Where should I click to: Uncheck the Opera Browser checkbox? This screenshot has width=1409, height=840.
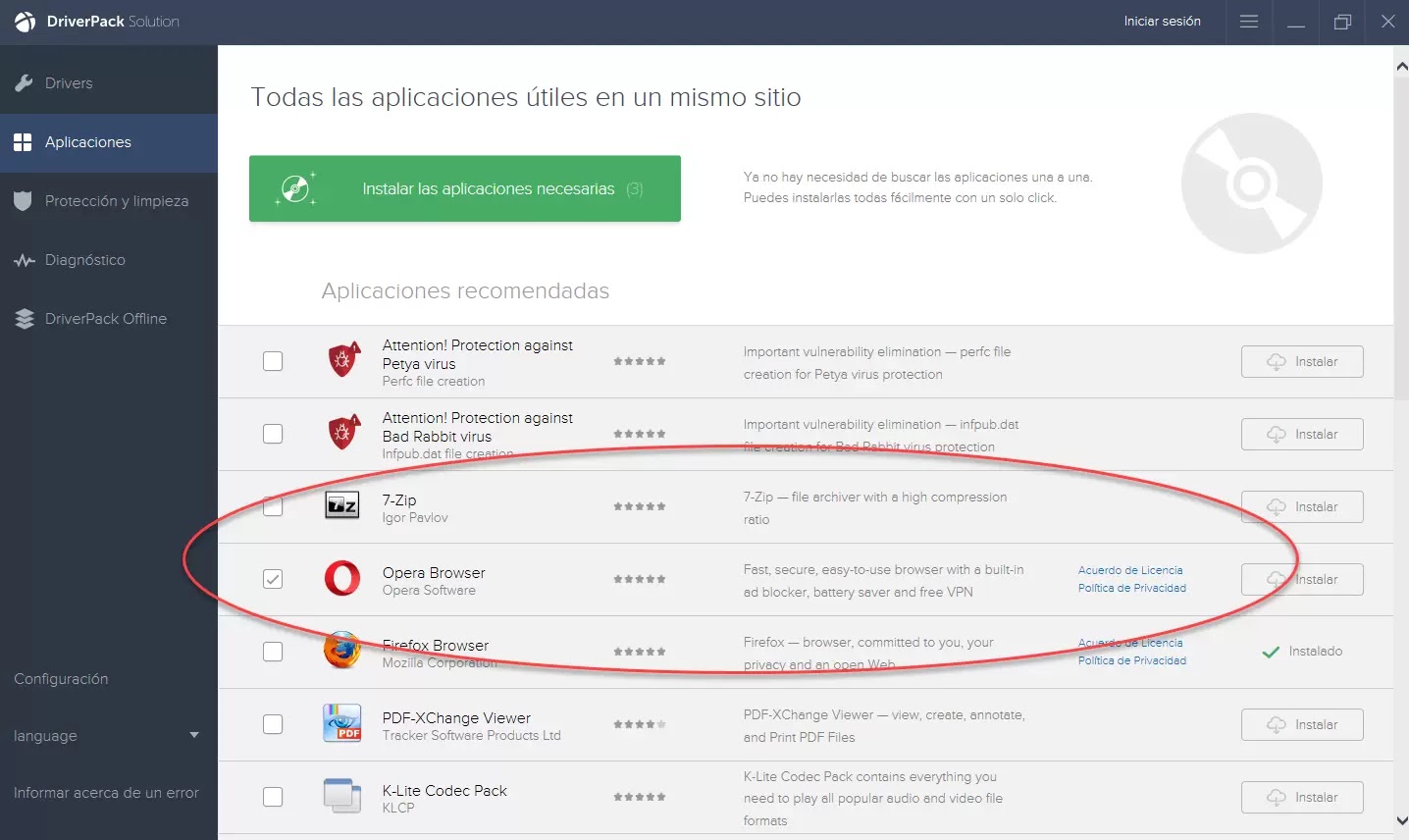pos(273,579)
